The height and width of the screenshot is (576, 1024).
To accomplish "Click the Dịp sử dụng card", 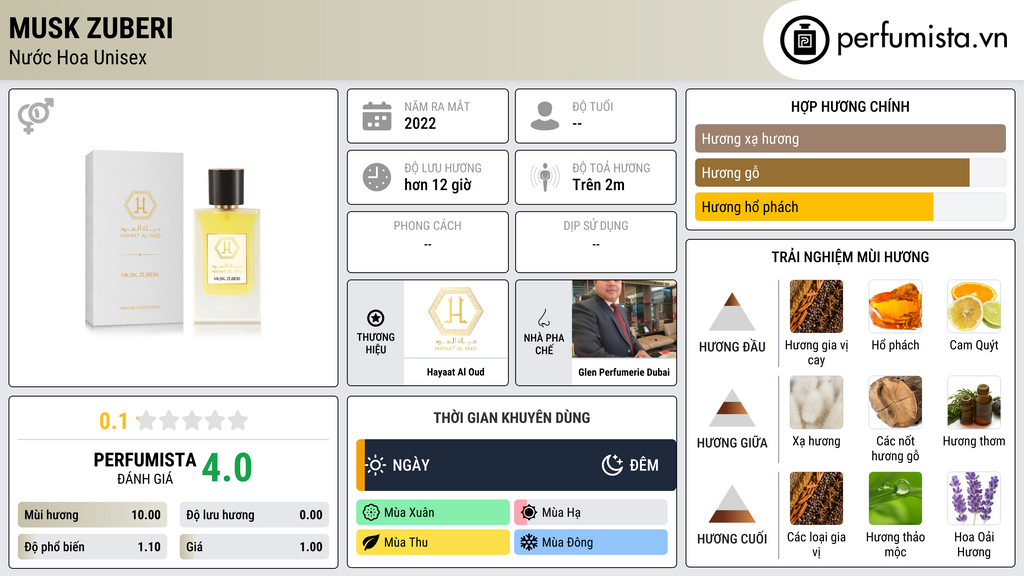I will (596, 242).
